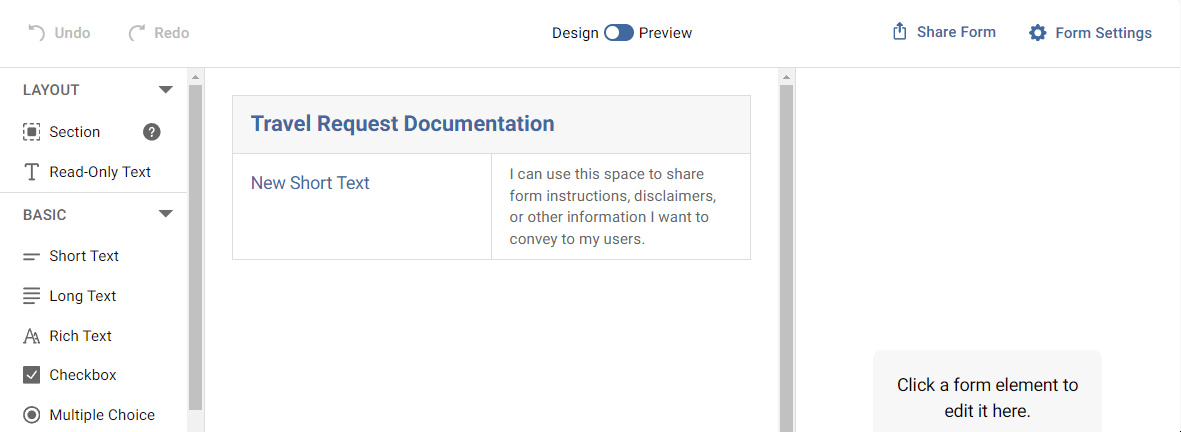Select the Section layout icon

click(x=32, y=132)
